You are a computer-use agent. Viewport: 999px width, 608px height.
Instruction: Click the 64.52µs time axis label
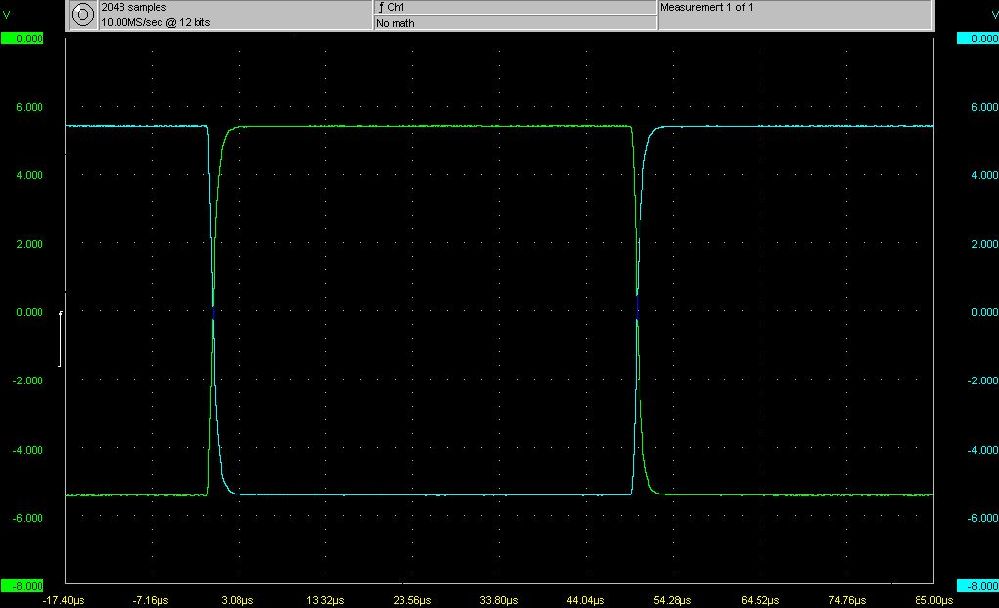pyautogui.click(x=759, y=600)
